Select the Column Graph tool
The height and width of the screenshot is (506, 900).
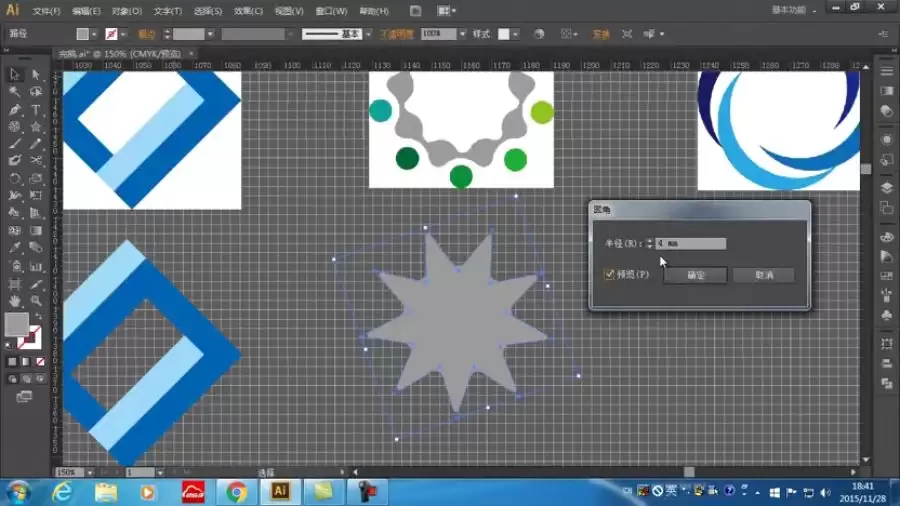(36, 266)
